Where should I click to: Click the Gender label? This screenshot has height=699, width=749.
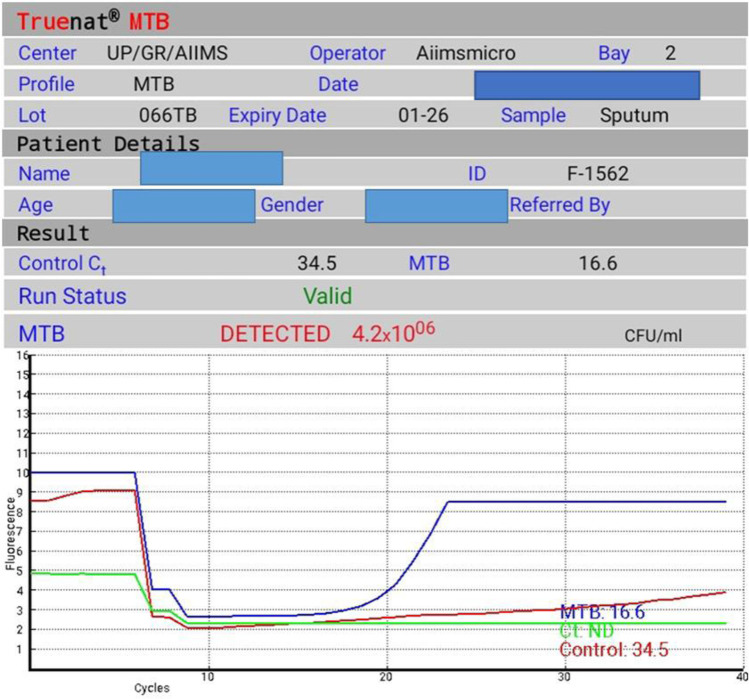pos(292,204)
